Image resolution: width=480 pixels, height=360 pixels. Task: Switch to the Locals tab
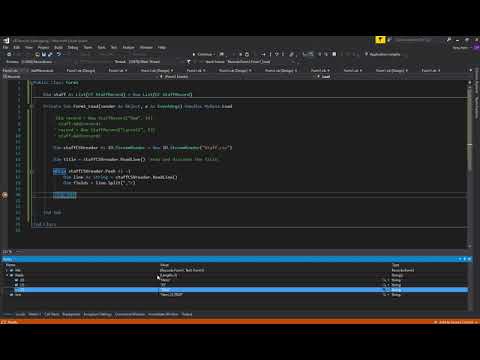click(x=20, y=314)
